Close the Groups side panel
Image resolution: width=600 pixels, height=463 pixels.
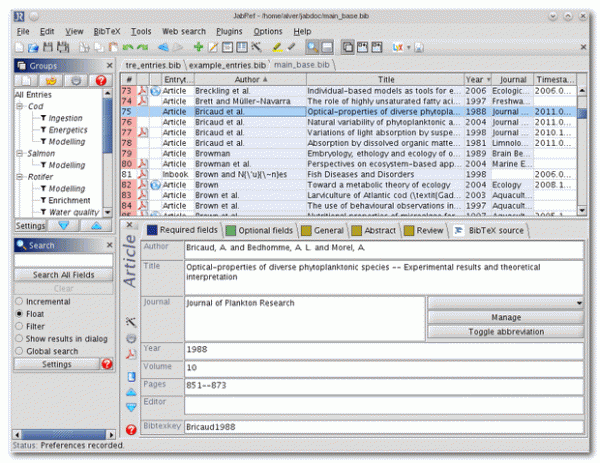[x=109, y=64]
